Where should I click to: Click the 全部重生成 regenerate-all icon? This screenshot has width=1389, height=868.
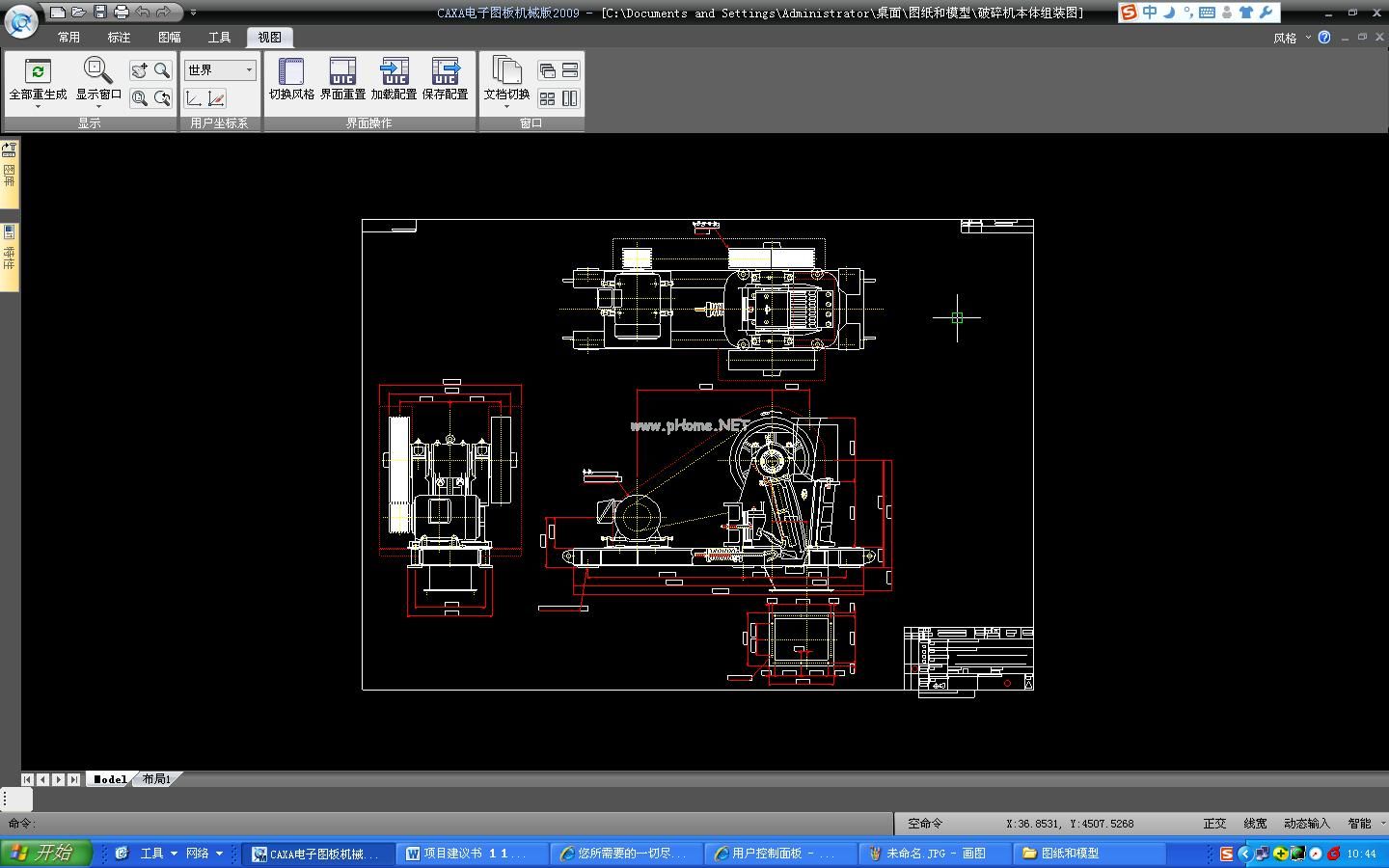38,72
